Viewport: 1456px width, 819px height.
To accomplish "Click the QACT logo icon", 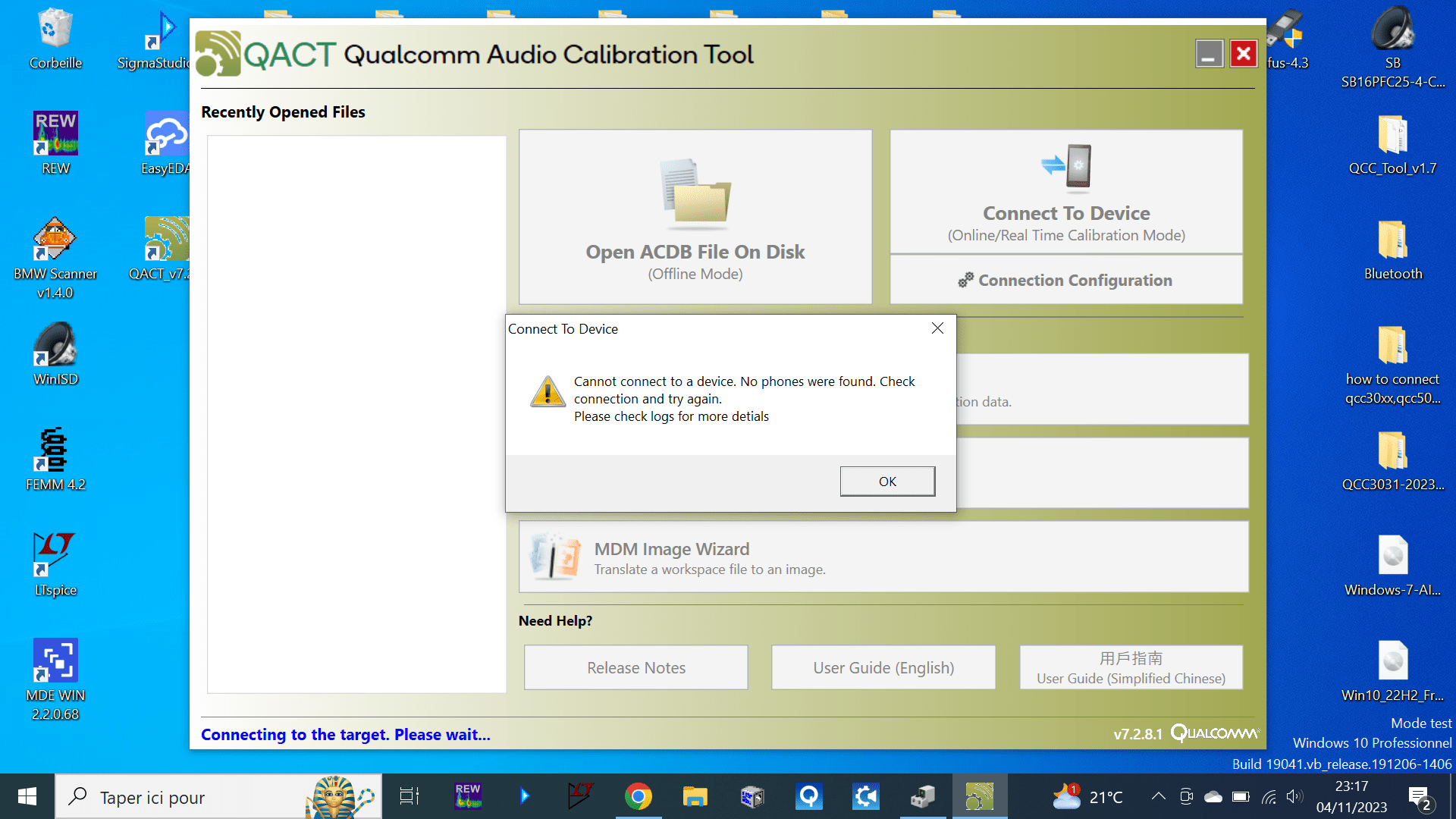I will (x=218, y=54).
